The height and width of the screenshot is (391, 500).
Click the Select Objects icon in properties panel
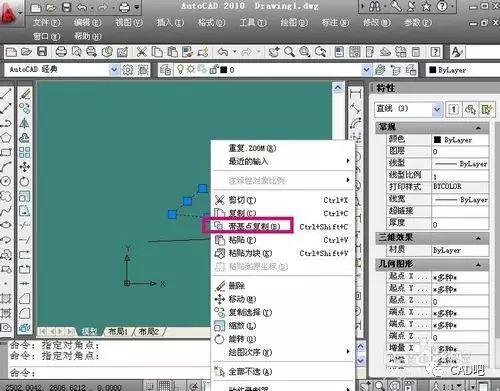470,109
